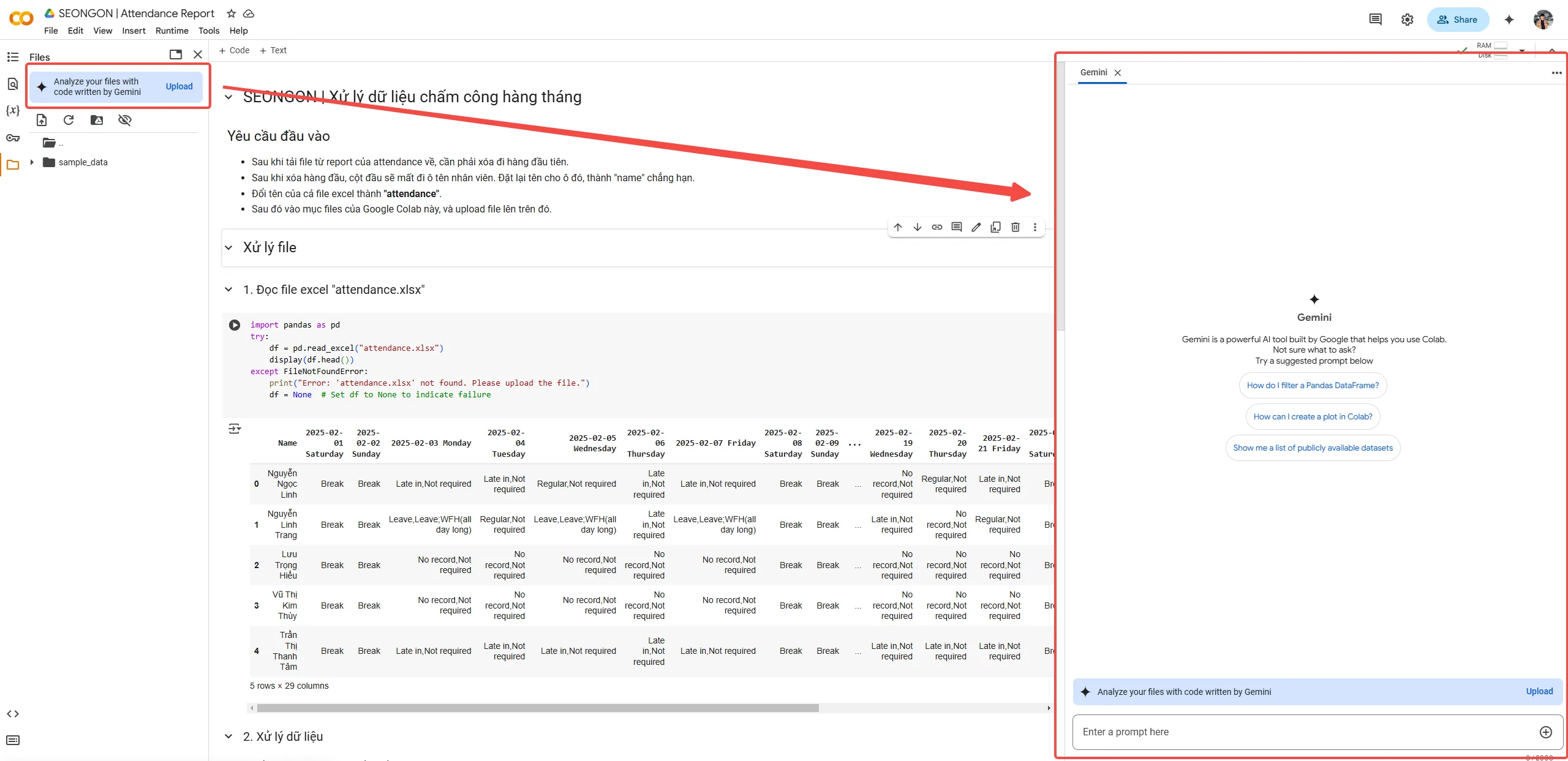
Task: Click the cloud saved status icon
Action: click(x=249, y=13)
